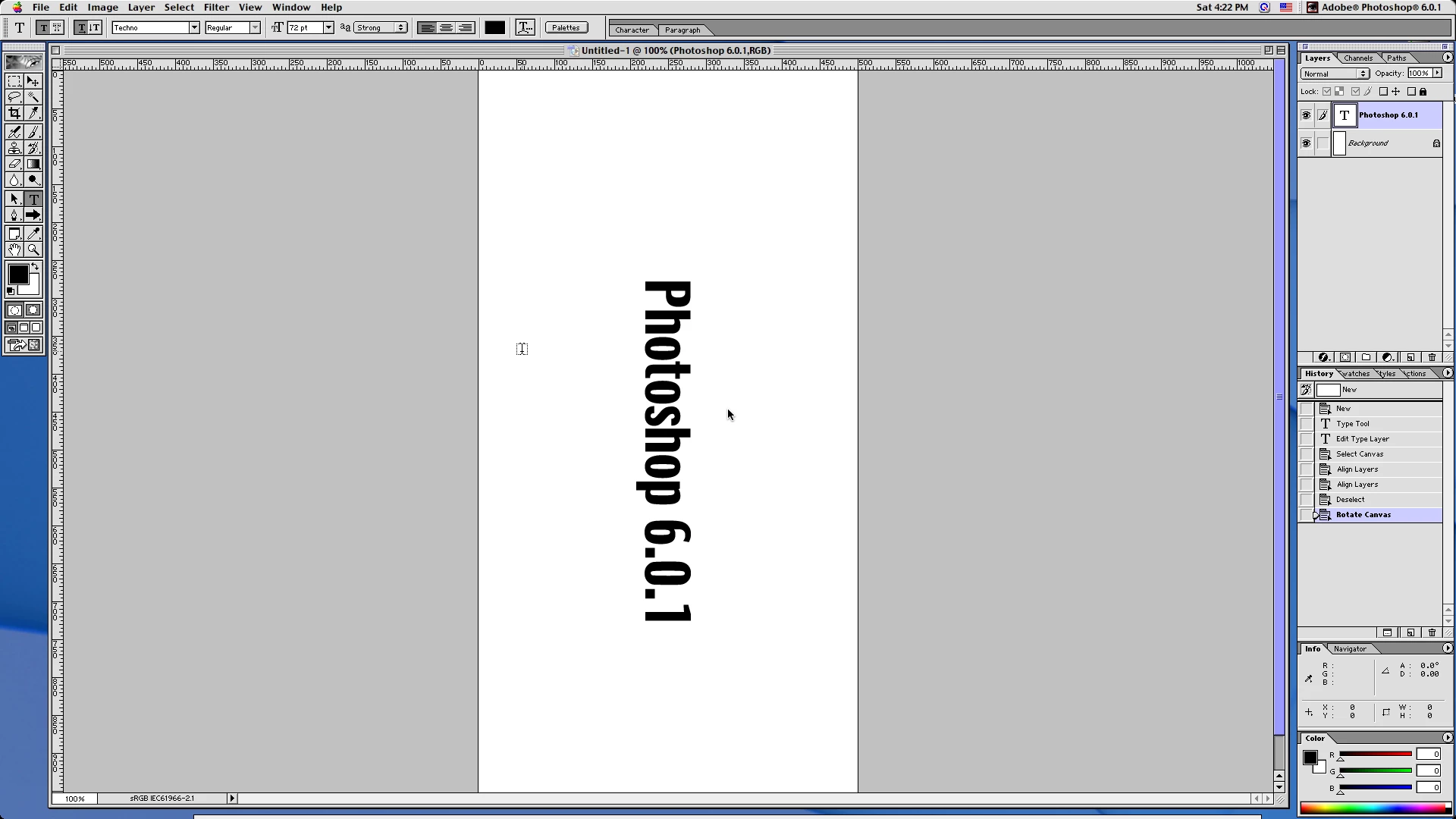Switch to the Channels tab

[1357, 58]
